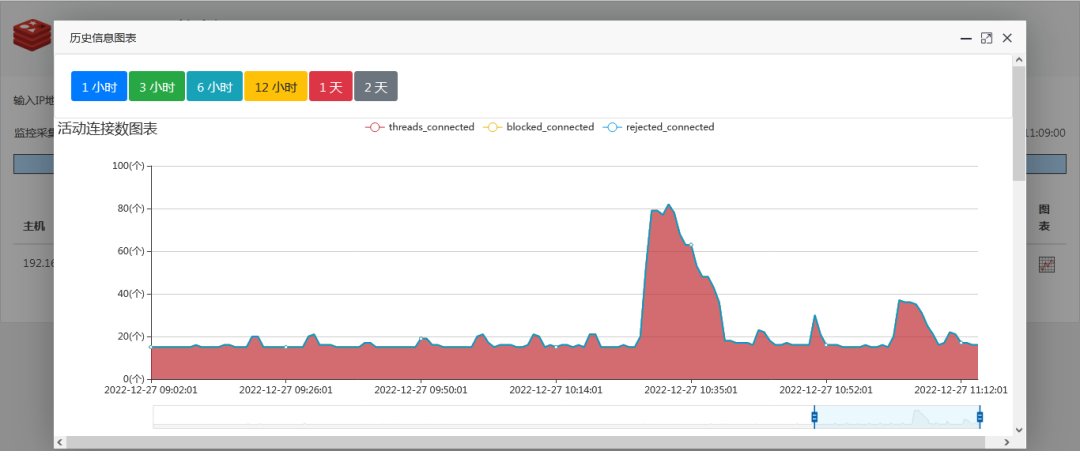Click the Redis logo icon

click(x=32, y=36)
